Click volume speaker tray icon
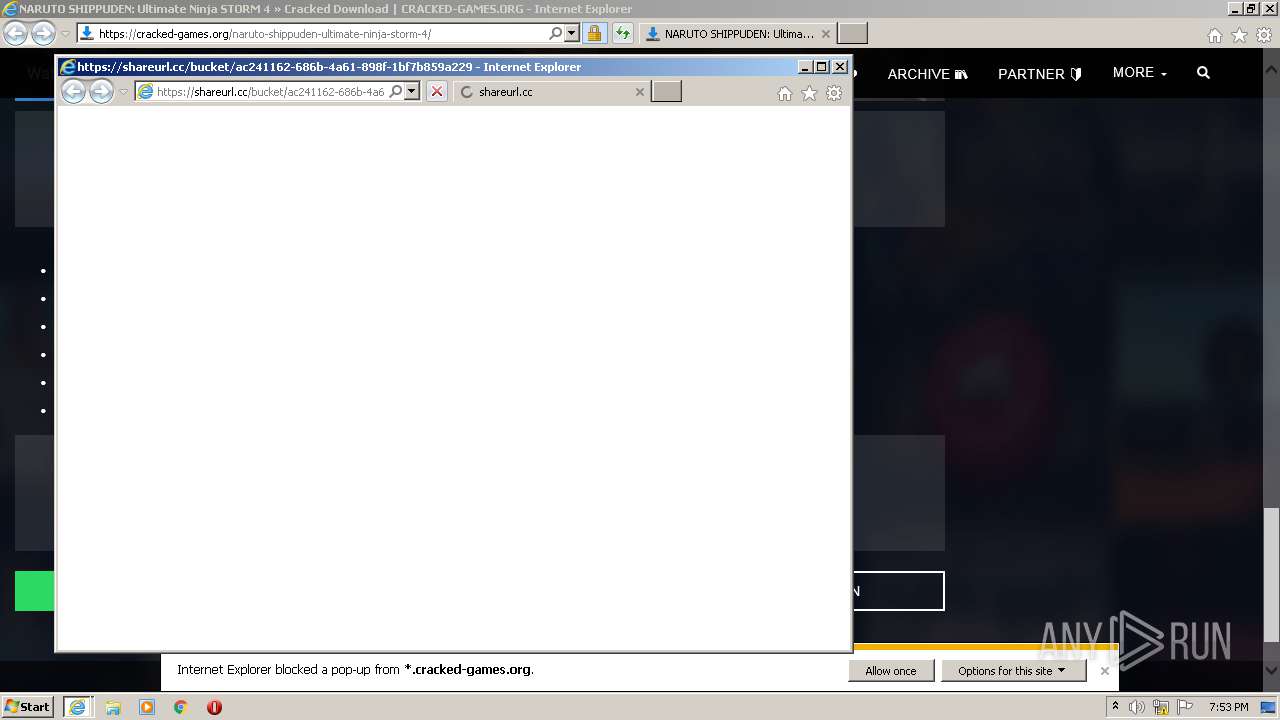Viewport: 1280px width, 720px height. coord(1137,707)
